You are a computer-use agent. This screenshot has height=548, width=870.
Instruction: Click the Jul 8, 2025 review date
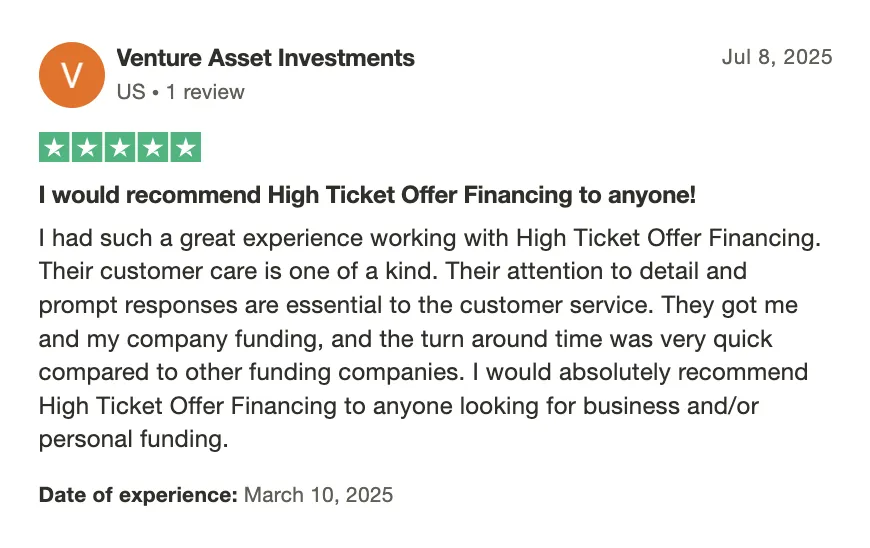click(x=776, y=57)
